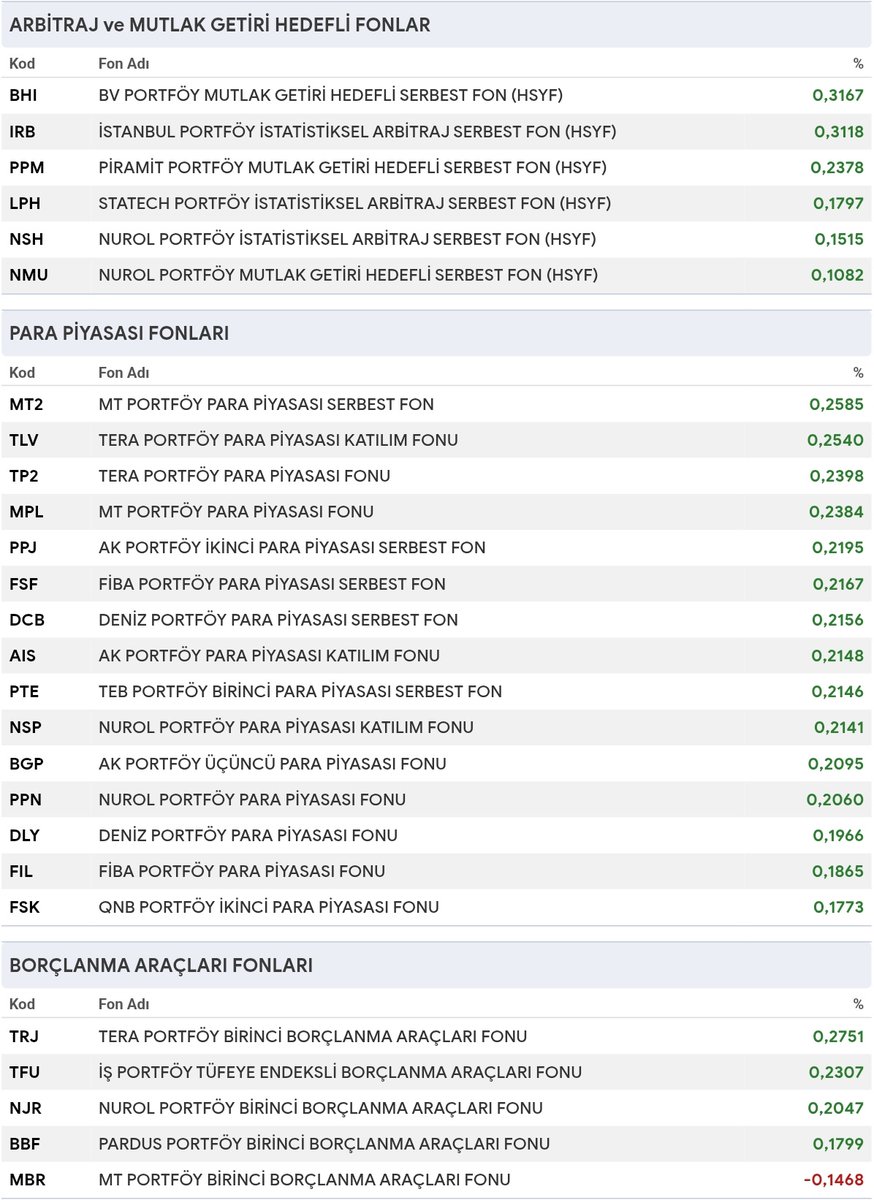Click the MT2 fund code
The image size is (874, 1200).
[26, 405]
